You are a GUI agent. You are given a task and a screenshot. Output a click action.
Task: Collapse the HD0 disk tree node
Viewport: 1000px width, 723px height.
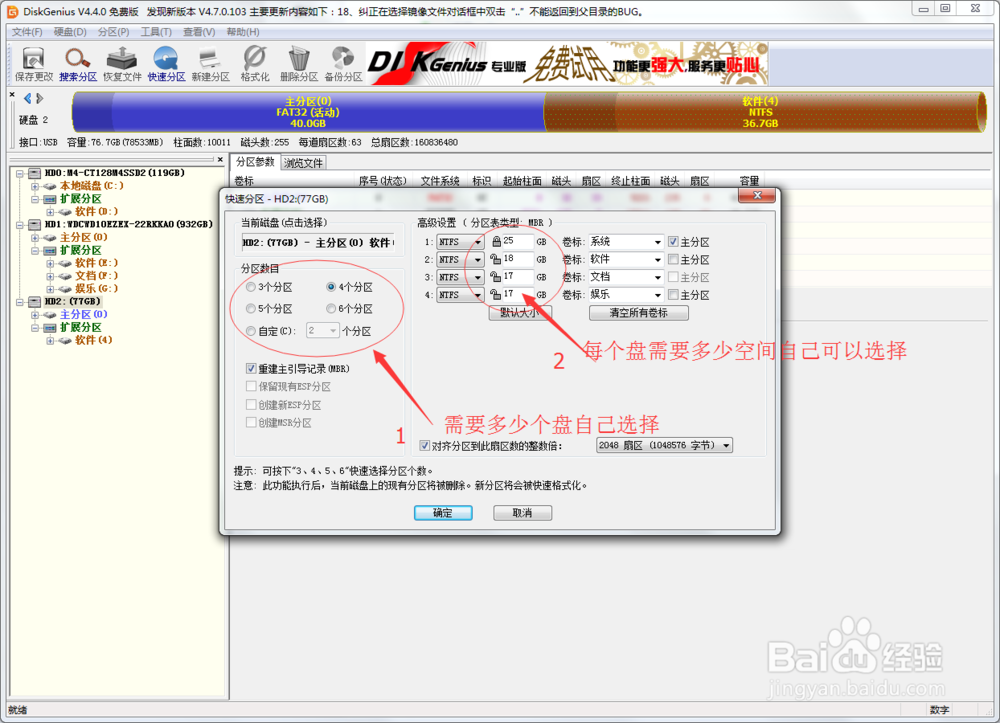20,173
